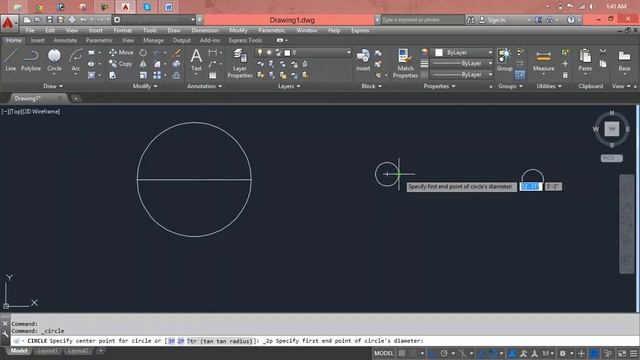The image size is (640, 360).
Task: Select the Line tool
Action: click(x=11, y=60)
